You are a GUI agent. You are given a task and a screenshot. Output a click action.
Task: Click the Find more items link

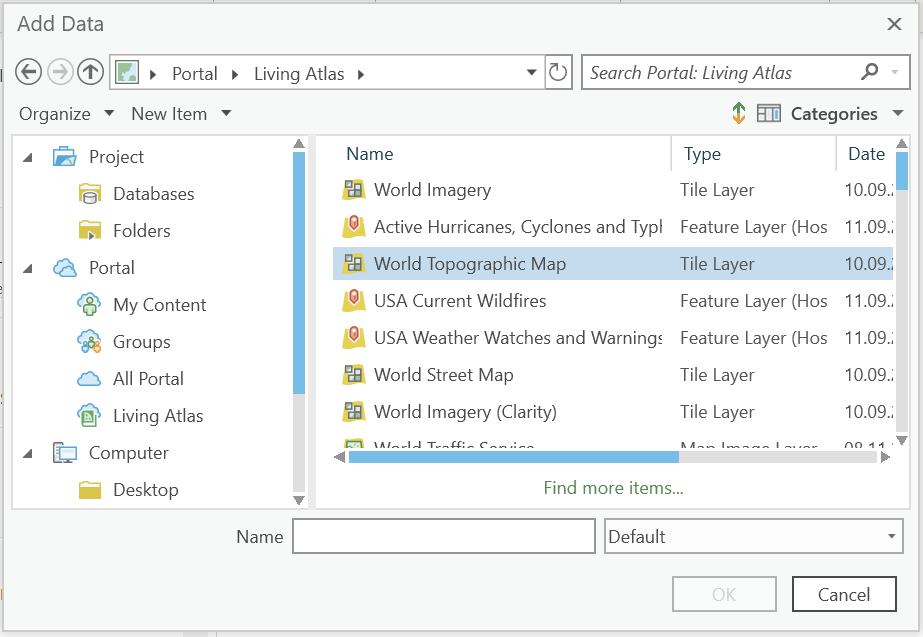(x=613, y=487)
